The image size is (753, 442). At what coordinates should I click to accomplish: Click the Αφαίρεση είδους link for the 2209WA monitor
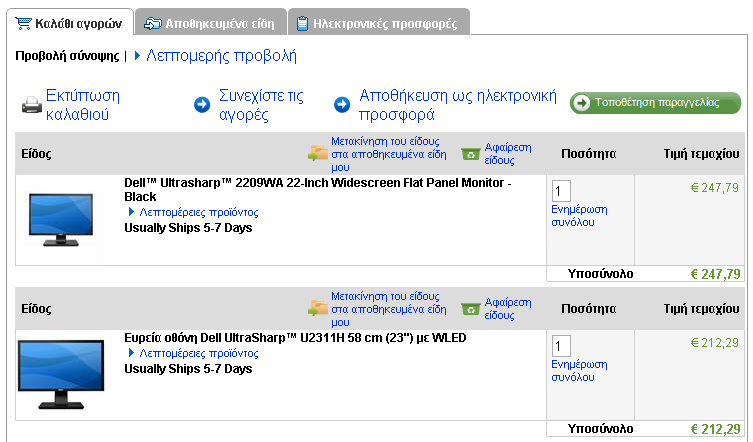(x=508, y=154)
